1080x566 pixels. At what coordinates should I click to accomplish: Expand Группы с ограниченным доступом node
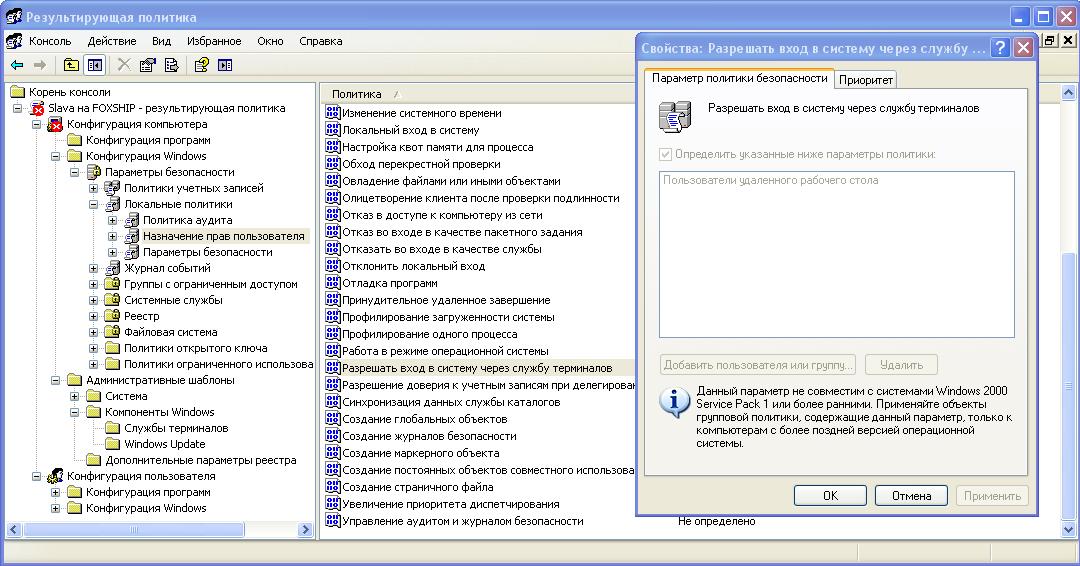[x=94, y=284]
